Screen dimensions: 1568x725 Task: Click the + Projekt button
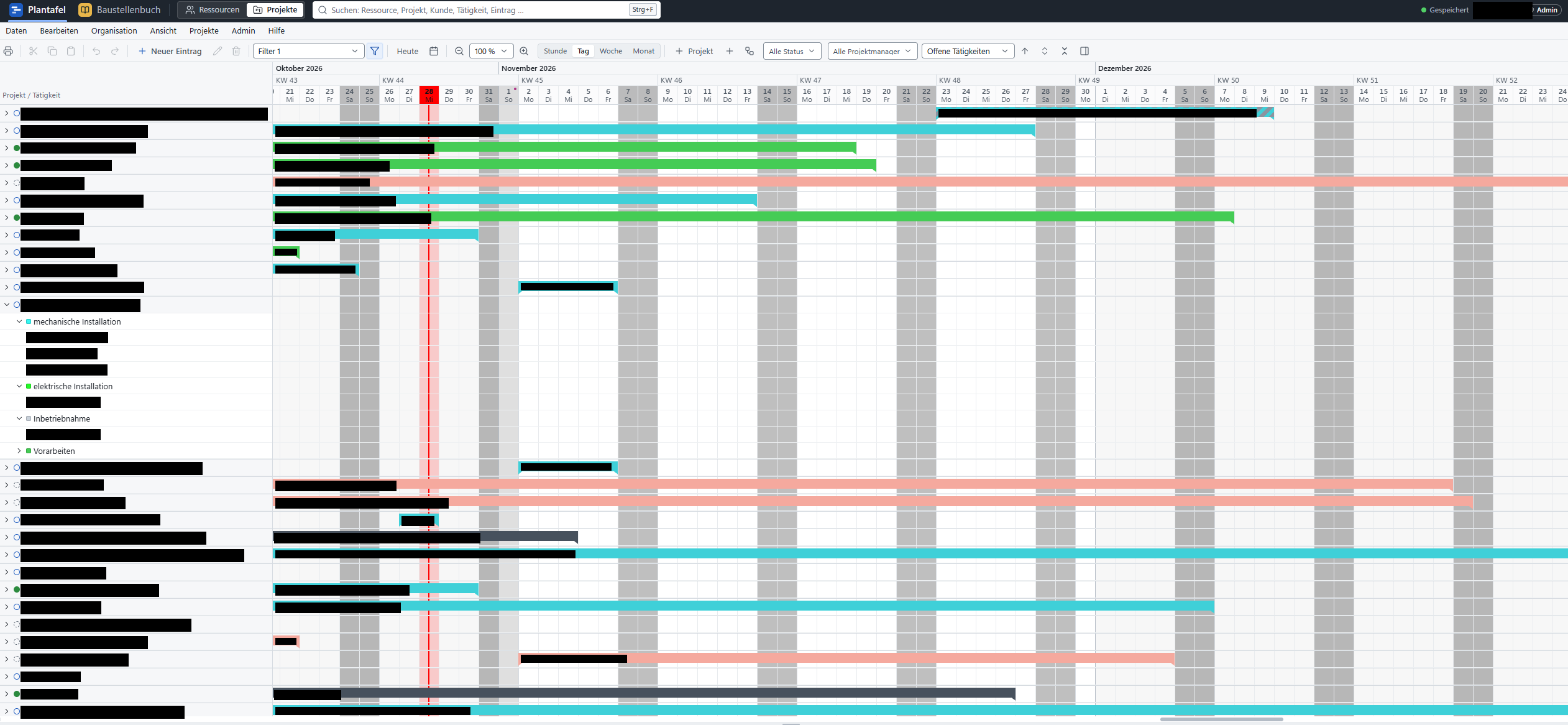[694, 51]
